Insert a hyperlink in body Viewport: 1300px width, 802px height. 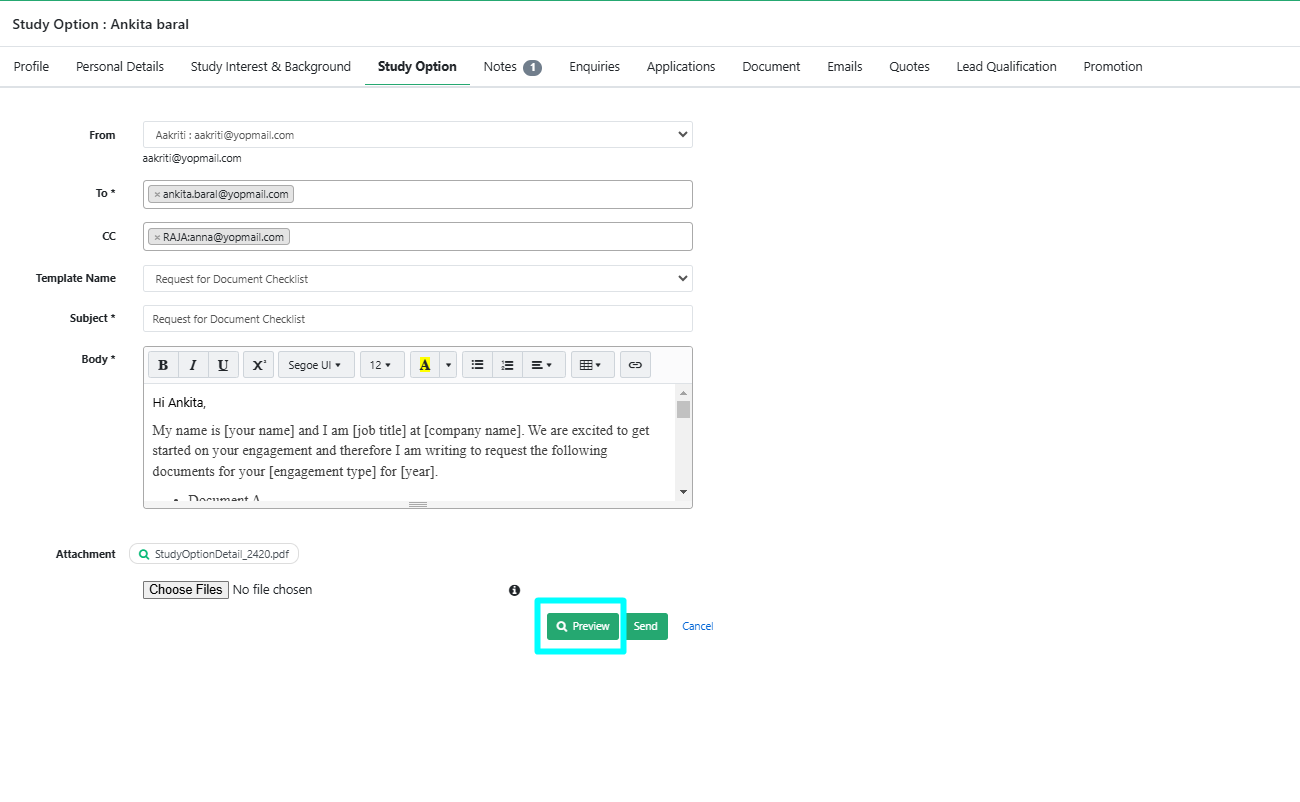(635, 365)
